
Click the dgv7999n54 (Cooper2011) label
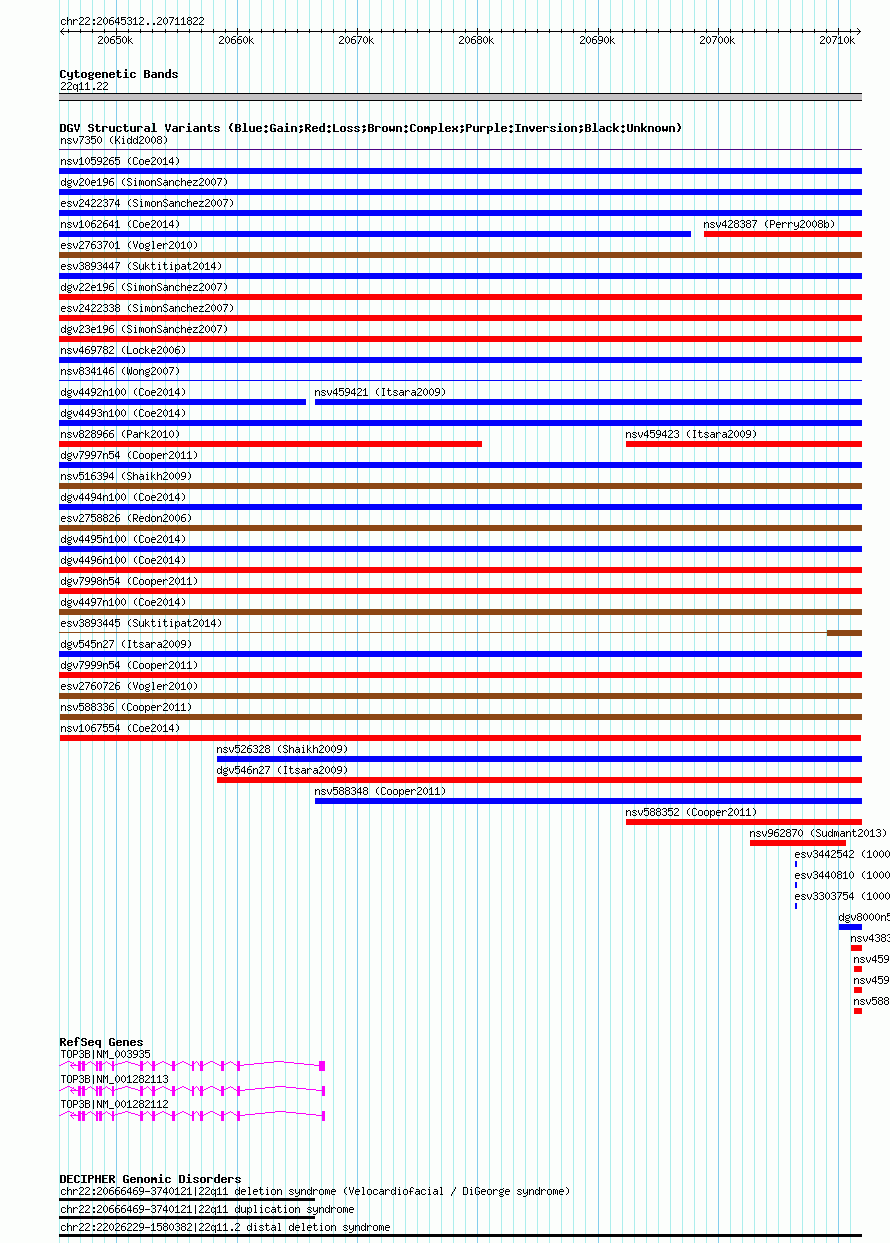pos(129,665)
